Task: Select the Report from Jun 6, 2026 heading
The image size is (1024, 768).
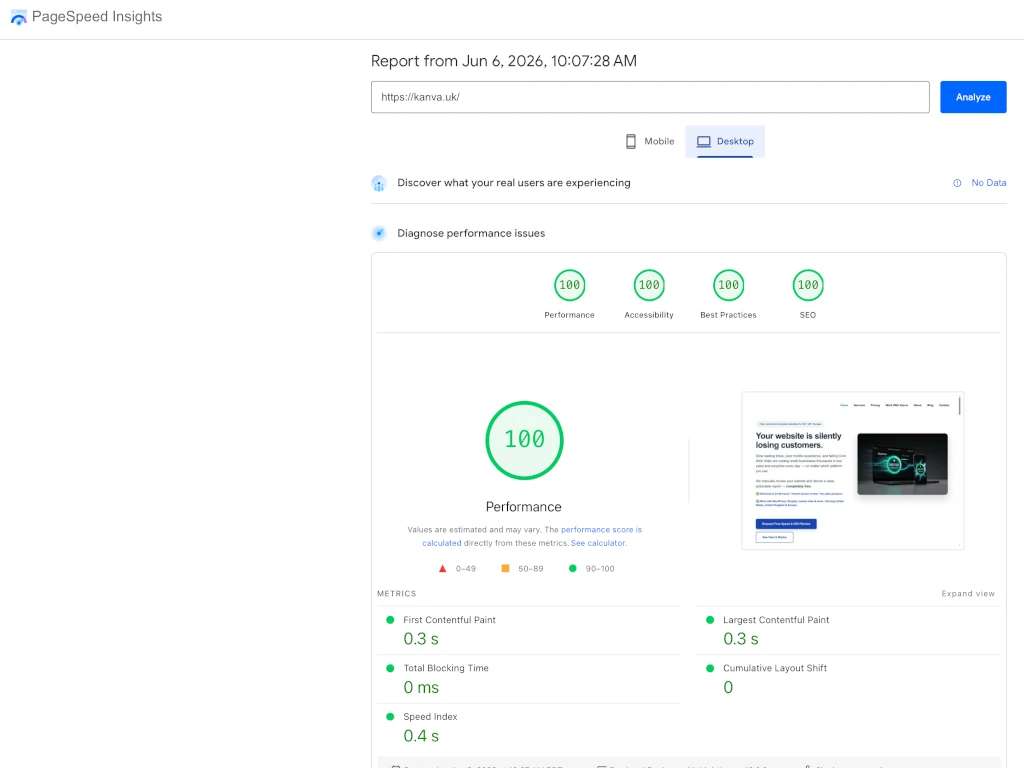Action: 504,61
